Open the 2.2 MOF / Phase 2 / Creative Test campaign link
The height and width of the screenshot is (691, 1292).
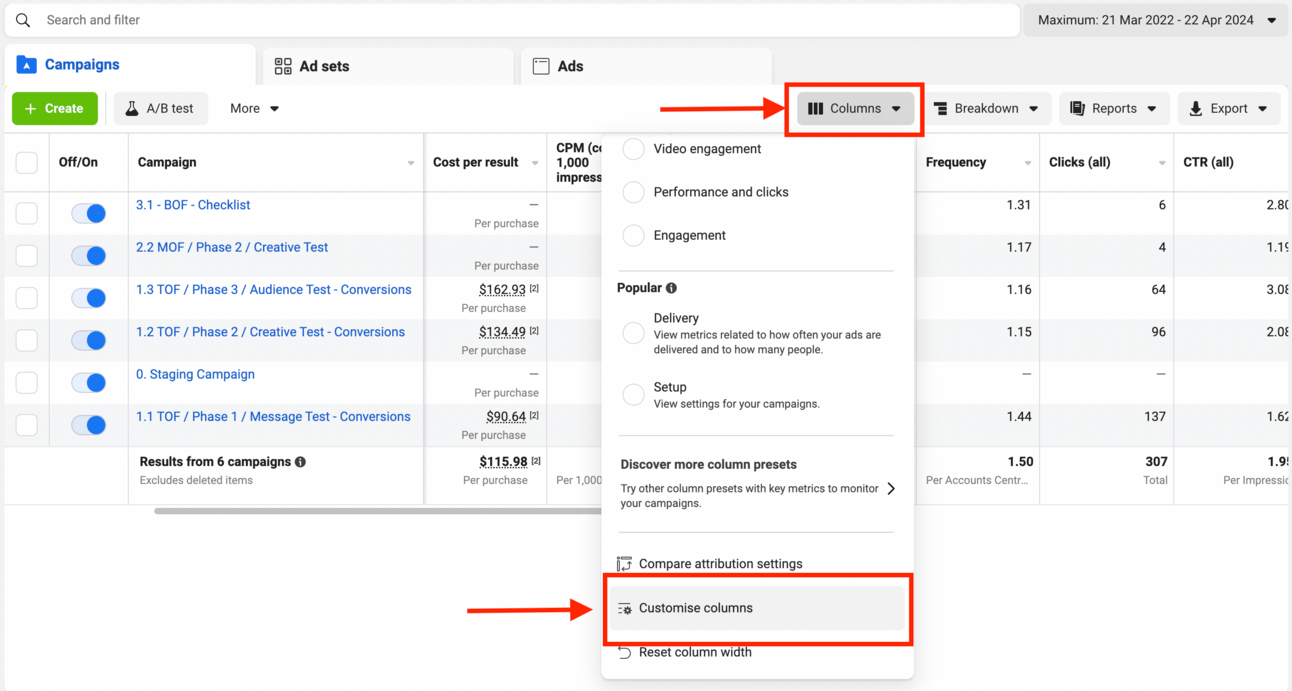tap(232, 247)
